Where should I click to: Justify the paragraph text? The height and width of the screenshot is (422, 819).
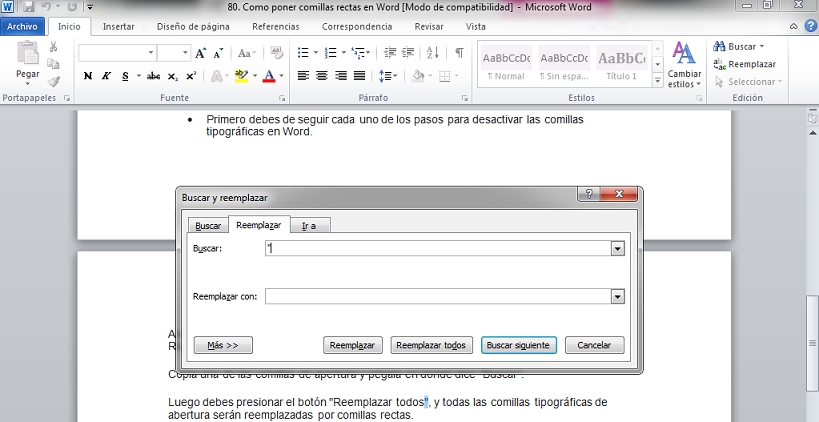point(359,76)
